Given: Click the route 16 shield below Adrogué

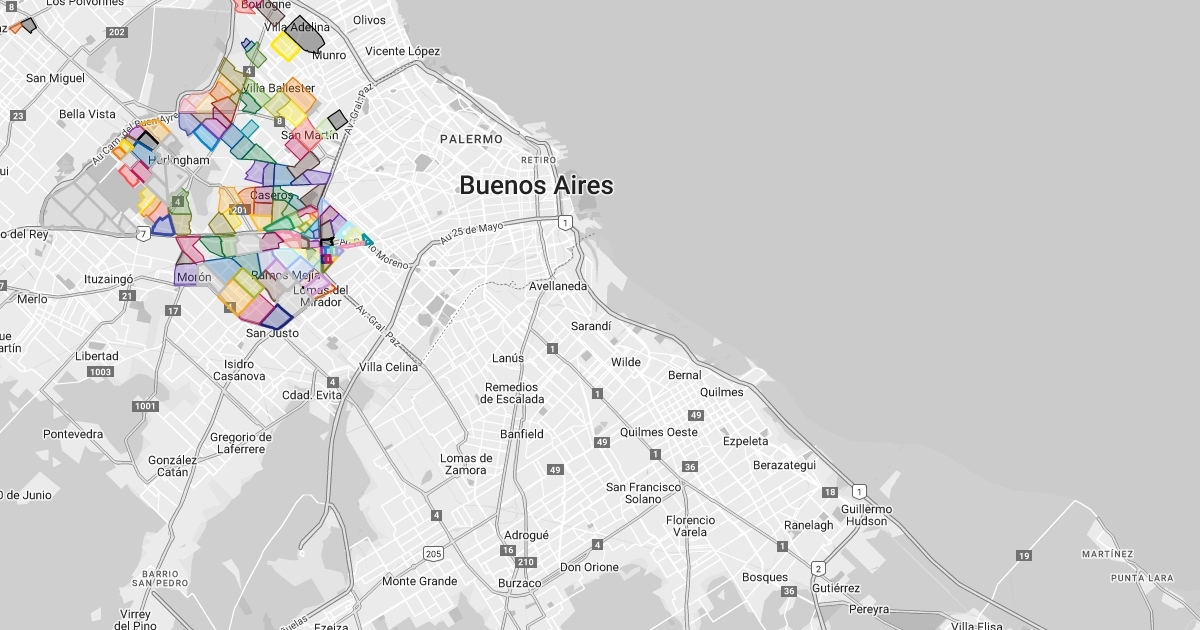Looking at the screenshot, I should [508, 550].
